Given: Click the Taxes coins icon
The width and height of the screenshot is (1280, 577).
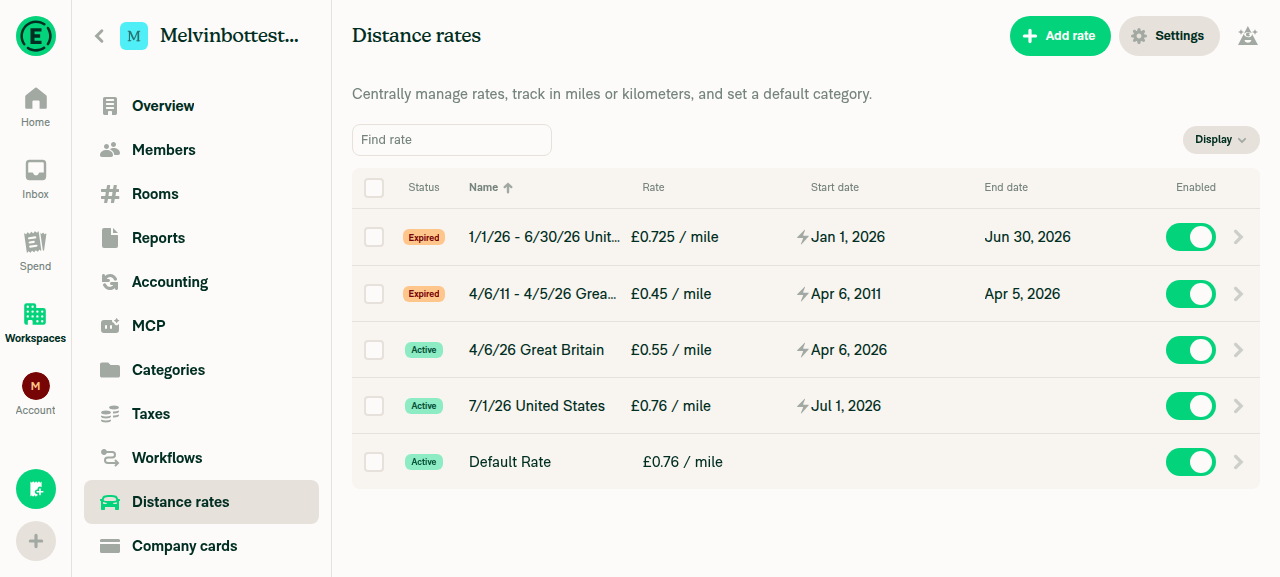Looking at the screenshot, I should click(x=110, y=414).
